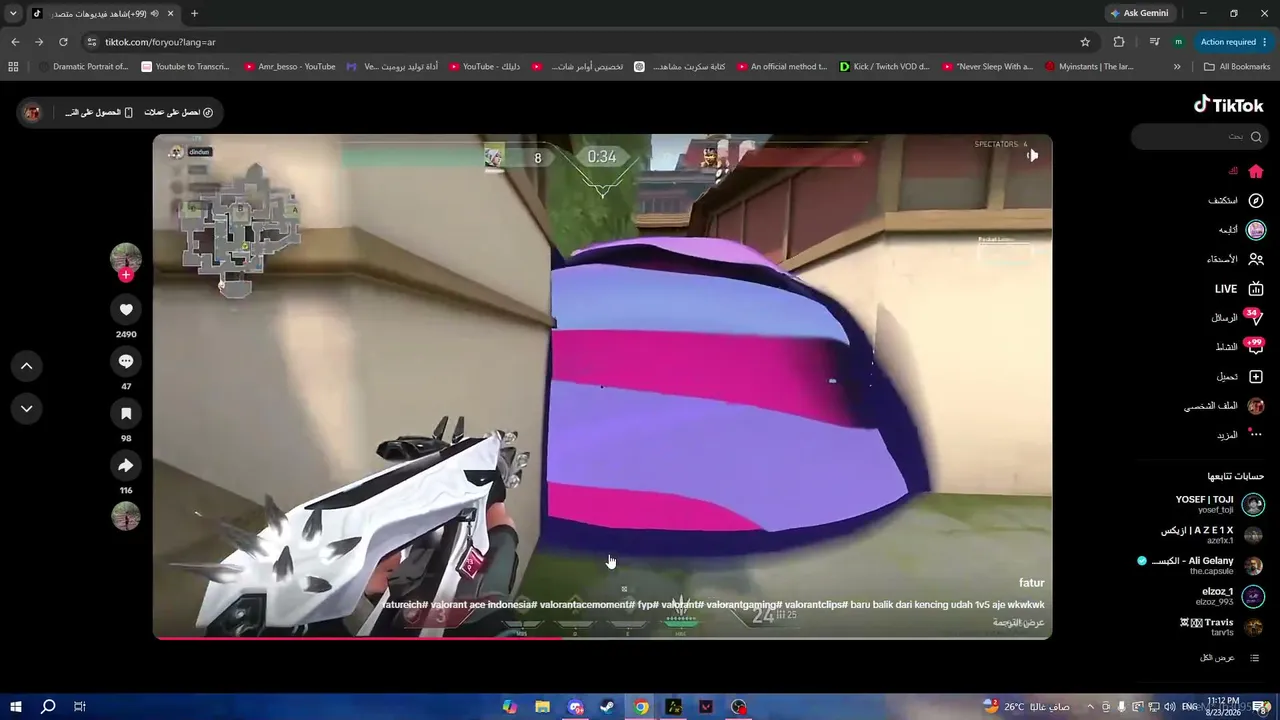The width and height of the screenshot is (1280, 720).
Task: Open the creator name fatur
Action: click(x=1031, y=583)
